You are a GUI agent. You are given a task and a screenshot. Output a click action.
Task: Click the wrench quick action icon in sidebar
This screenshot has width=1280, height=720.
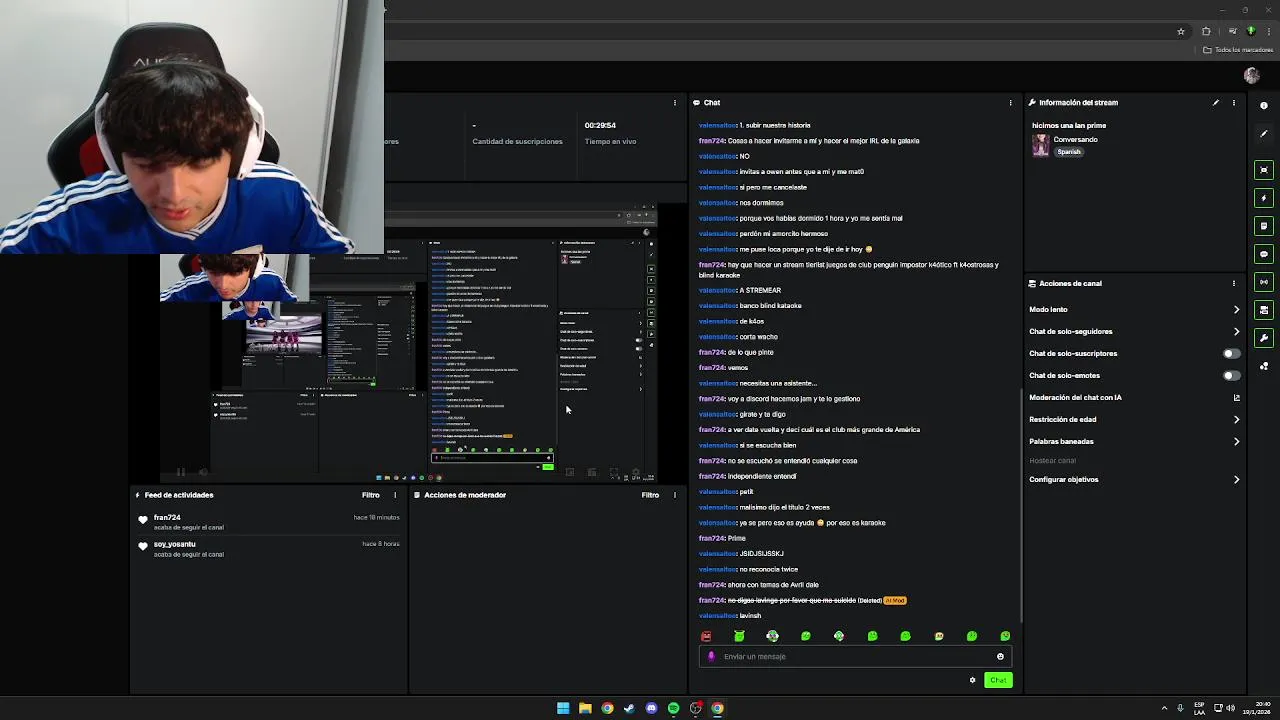(1264, 338)
